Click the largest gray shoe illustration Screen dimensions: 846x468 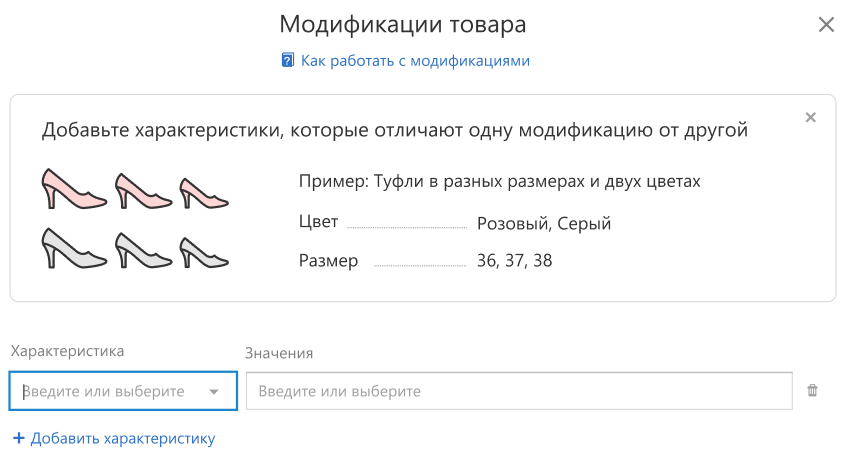click(74, 248)
